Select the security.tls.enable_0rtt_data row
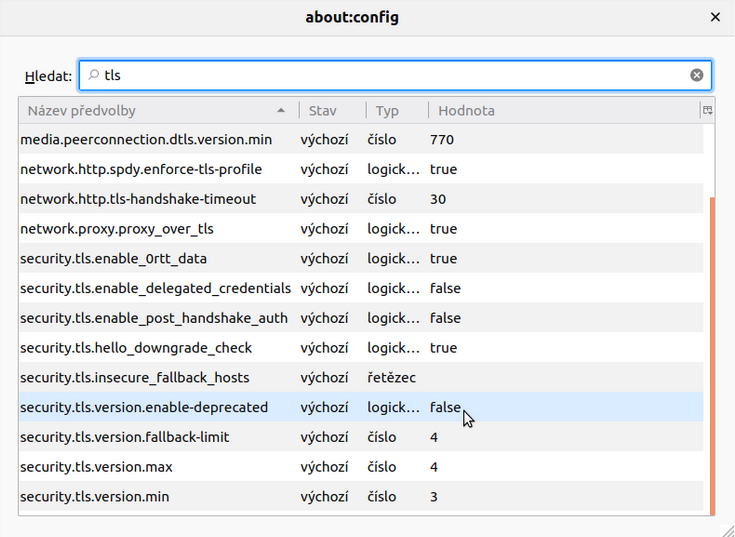Viewport: 735px width, 537px height. point(113,258)
